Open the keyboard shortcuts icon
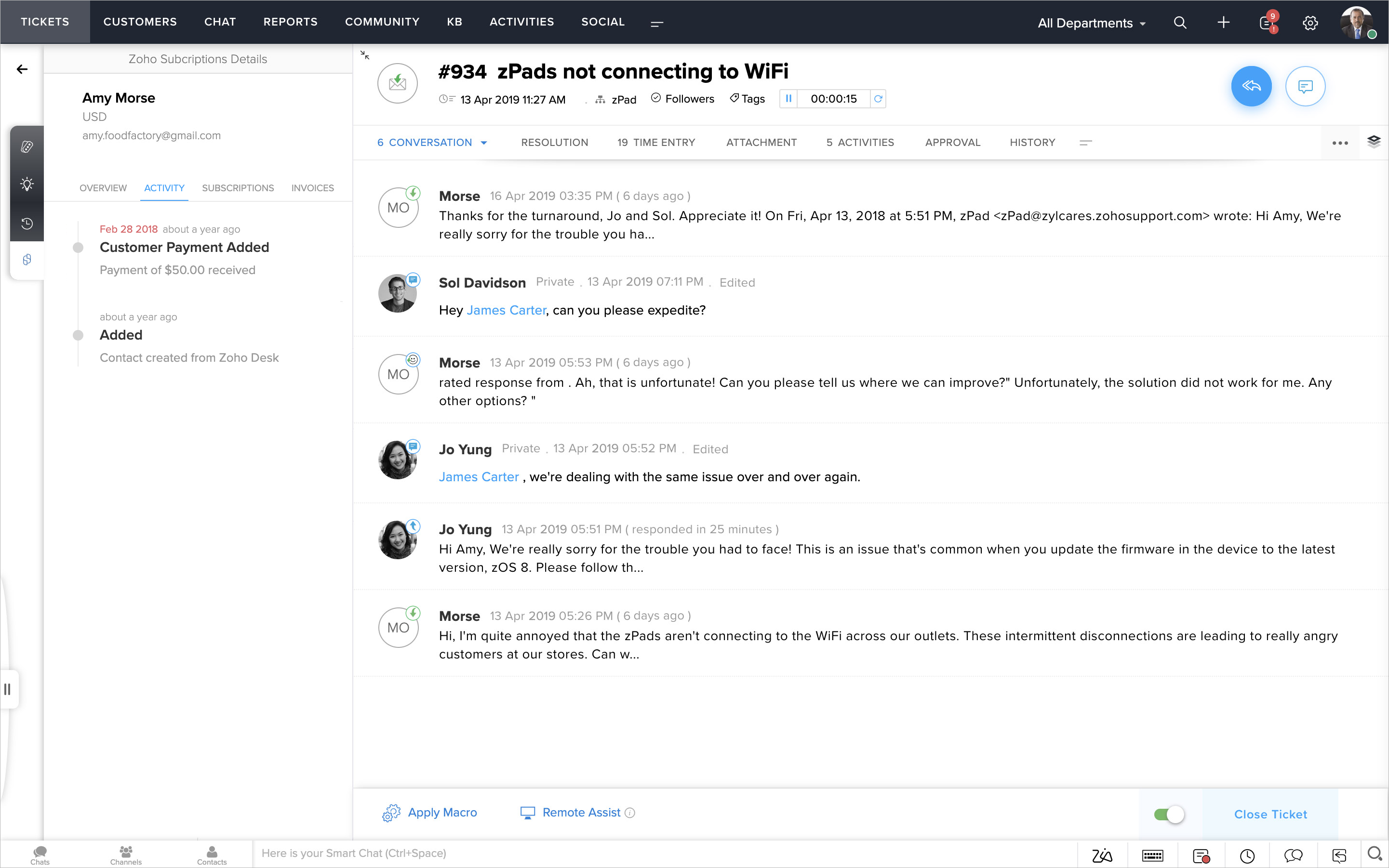The image size is (1389, 868). (x=1152, y=855)
